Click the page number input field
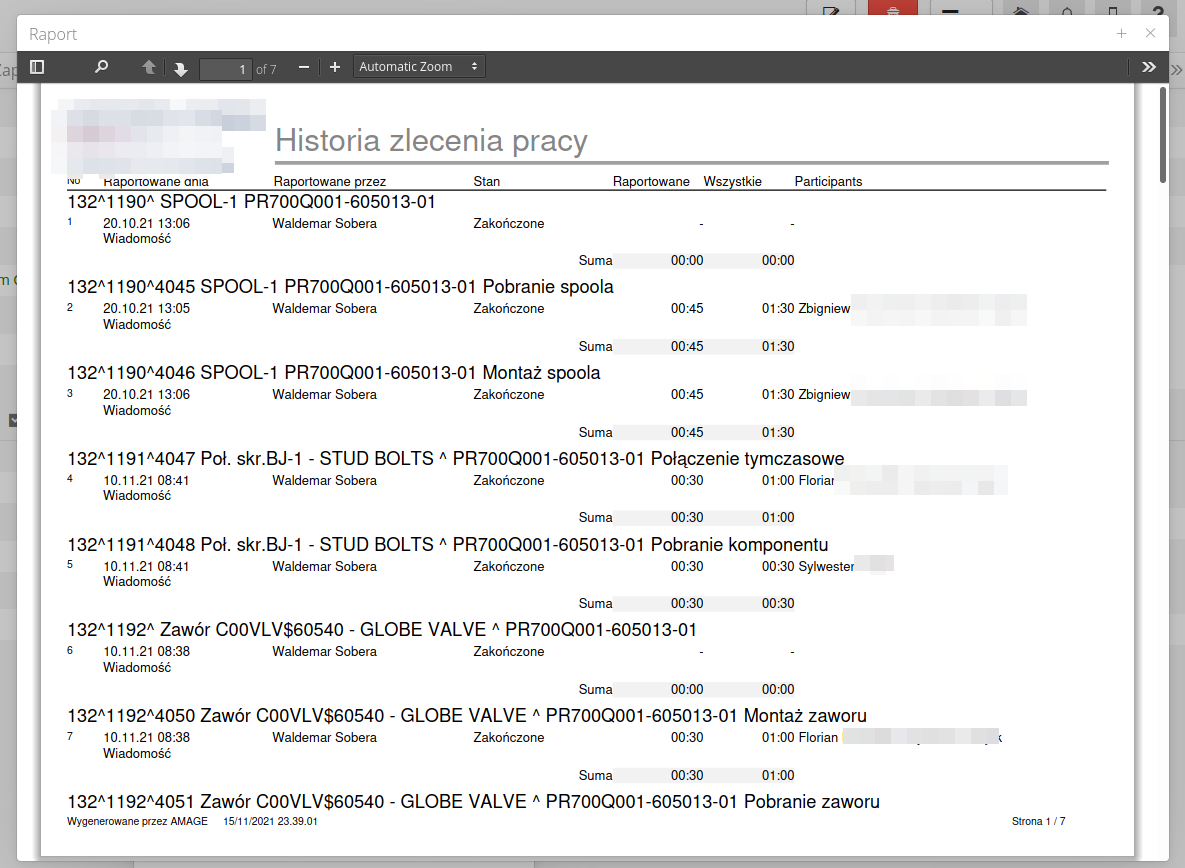The height and width of the screenshot is (868, 1185). [228, 69]
